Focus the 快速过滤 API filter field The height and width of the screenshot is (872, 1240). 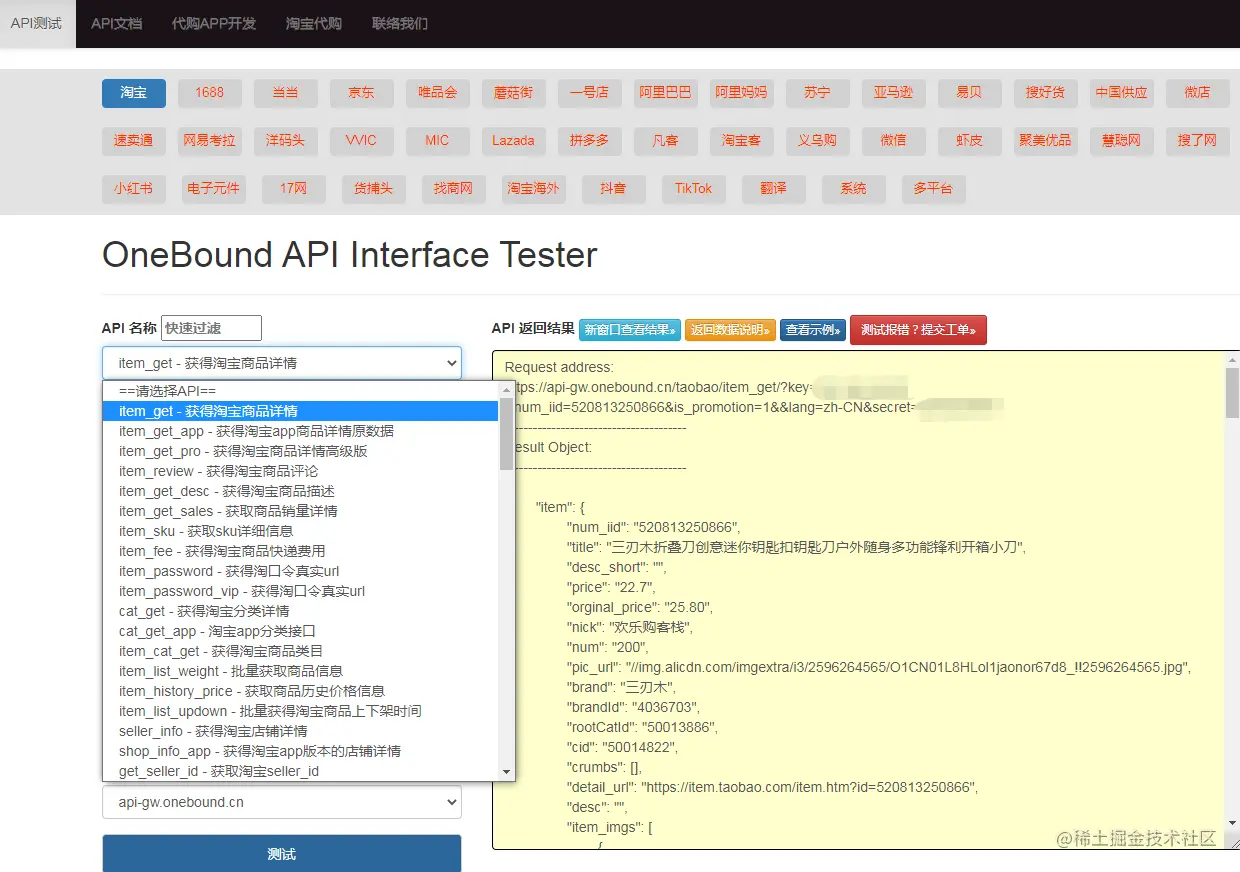(x=211, y=328)
